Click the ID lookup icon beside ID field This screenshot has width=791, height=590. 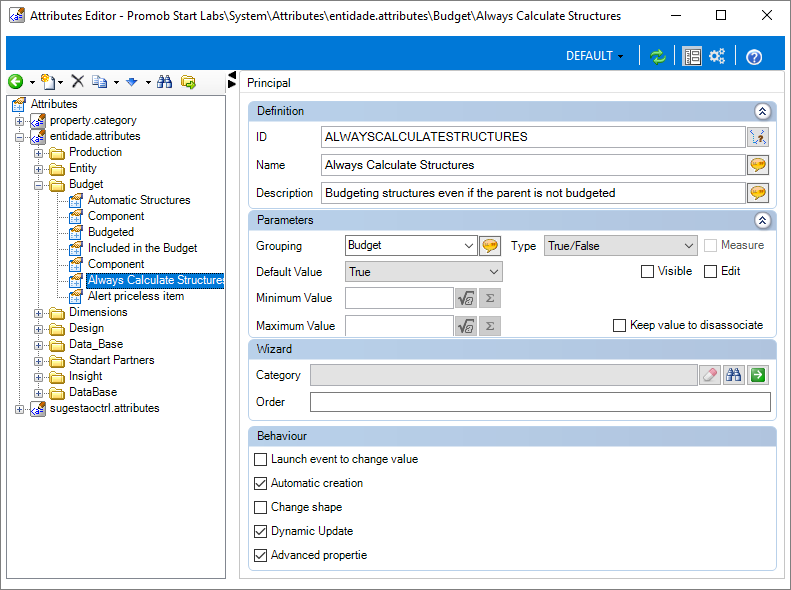coord(758,137)
